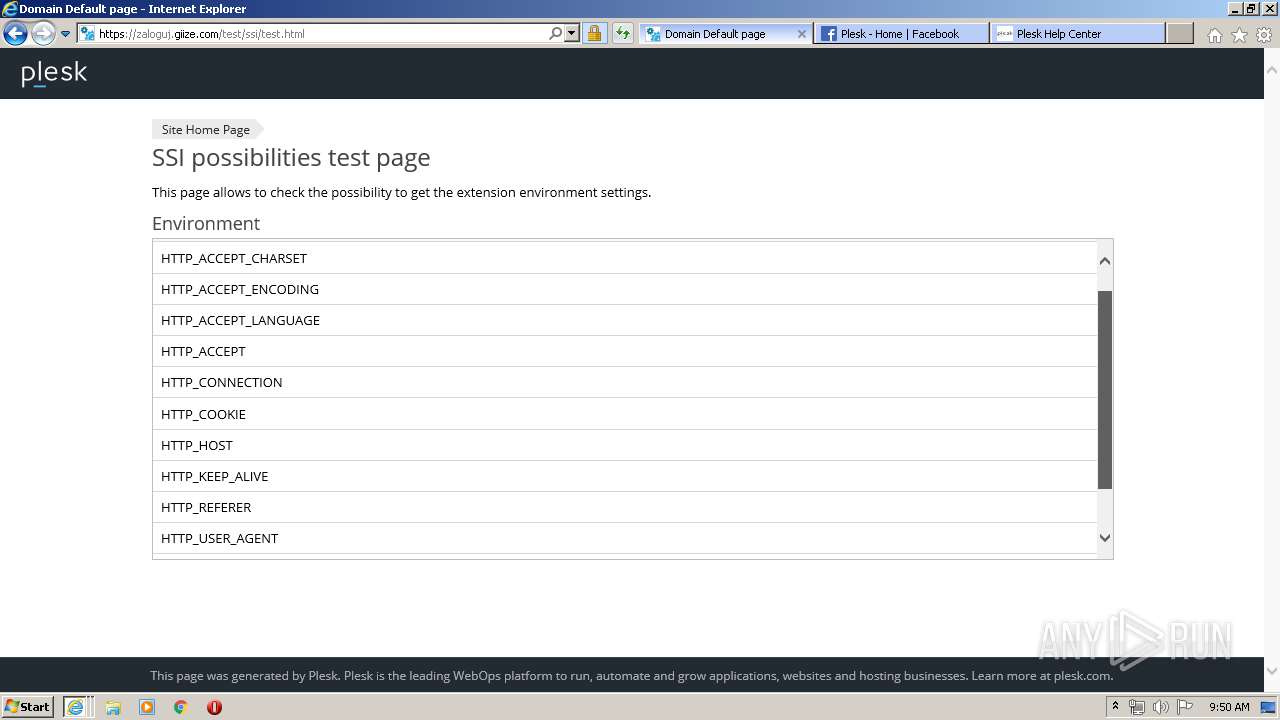Image resolution: width=1280 pixels, height=720 pixels.
Task: Click page scrollbar up arrow
Action: click(1272, 70)
